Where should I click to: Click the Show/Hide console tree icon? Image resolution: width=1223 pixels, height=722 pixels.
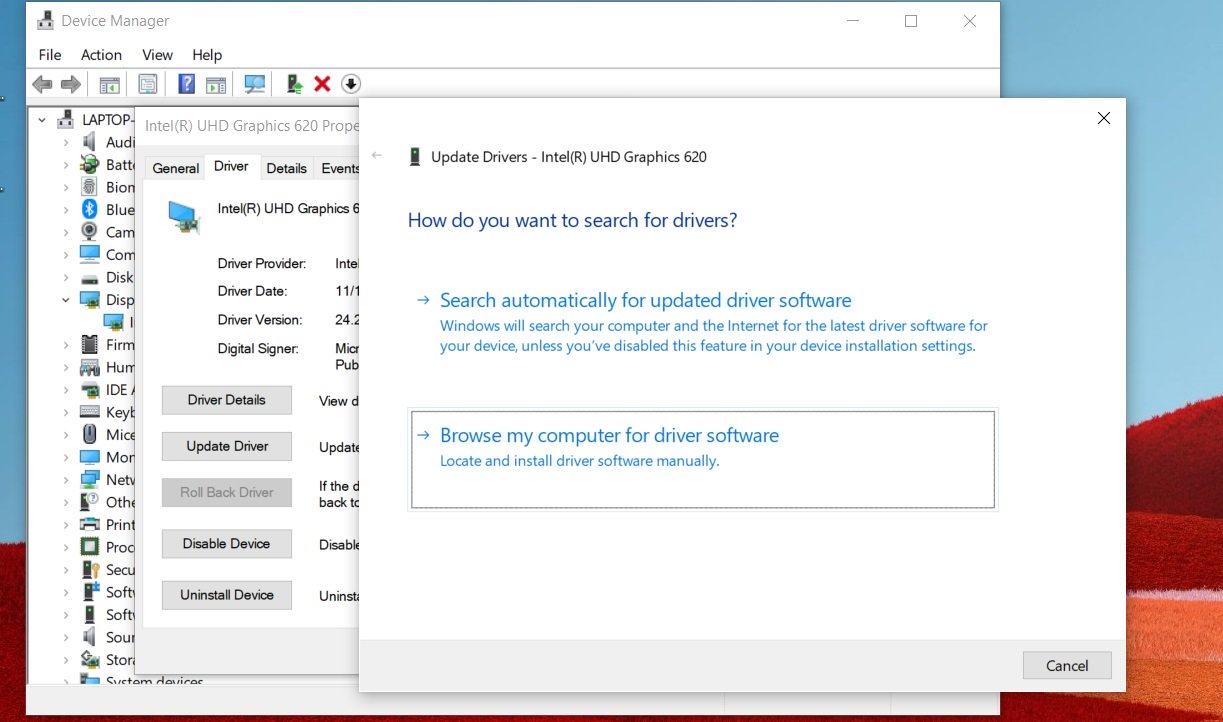(110, 84)
